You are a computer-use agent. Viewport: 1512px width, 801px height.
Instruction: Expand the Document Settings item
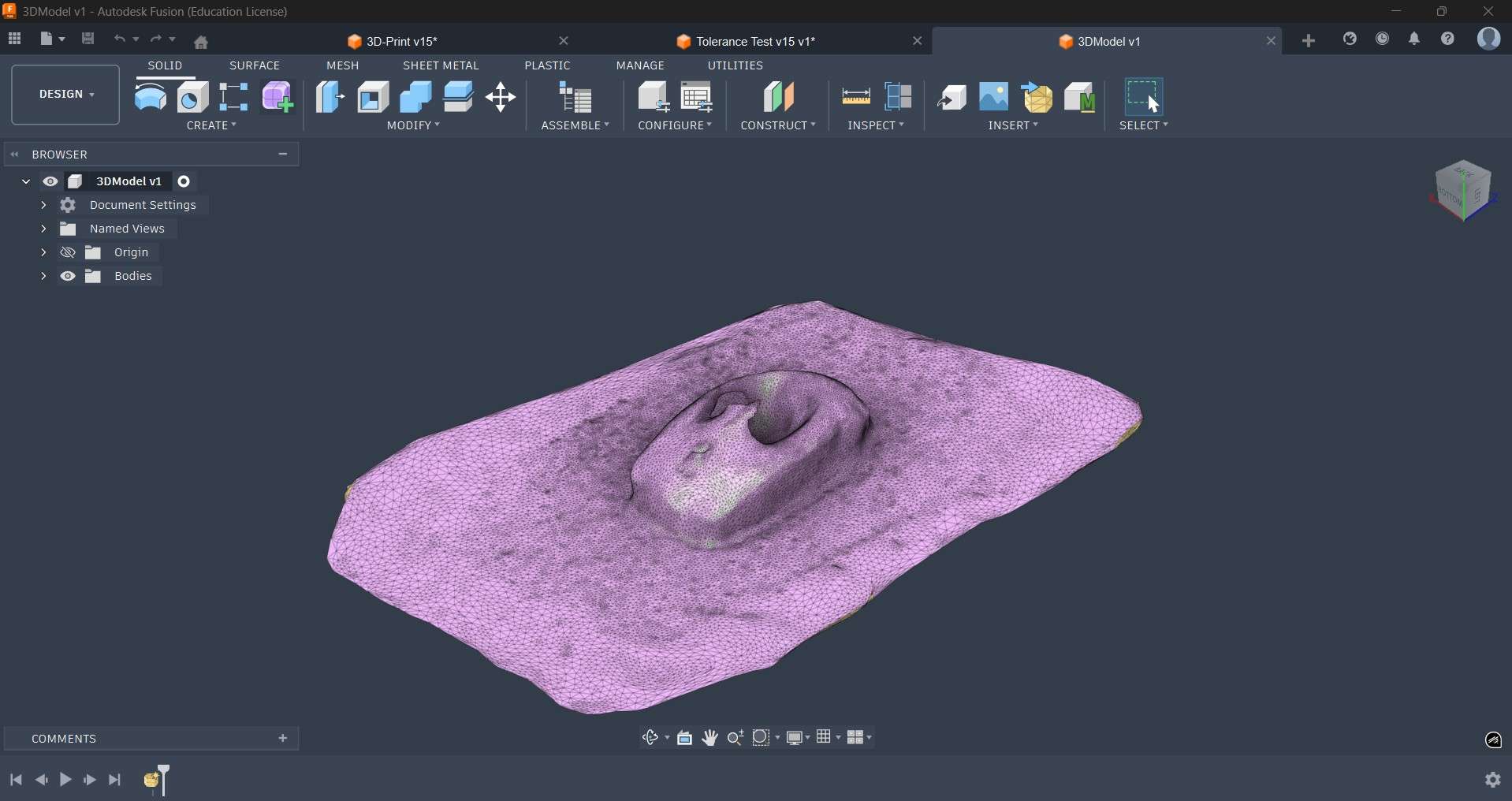[x=44, y=205]
